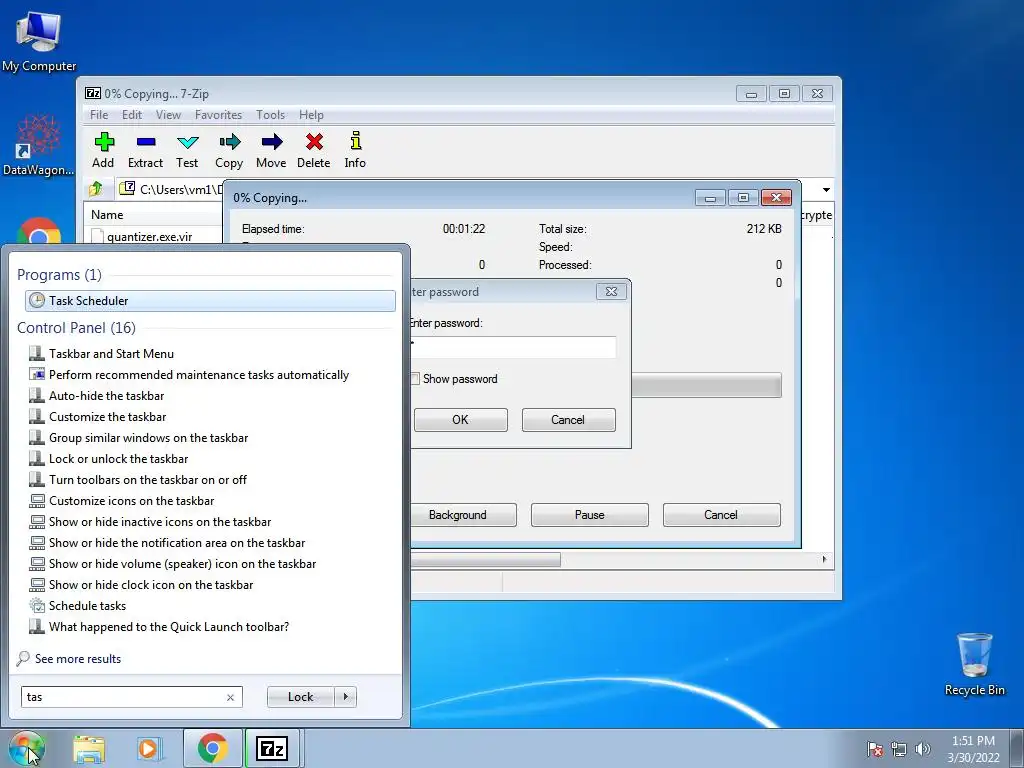The height and width of the screenshot is (768, 1024).
Task: Click the Windows Start orb
Action: pos(27,748)
